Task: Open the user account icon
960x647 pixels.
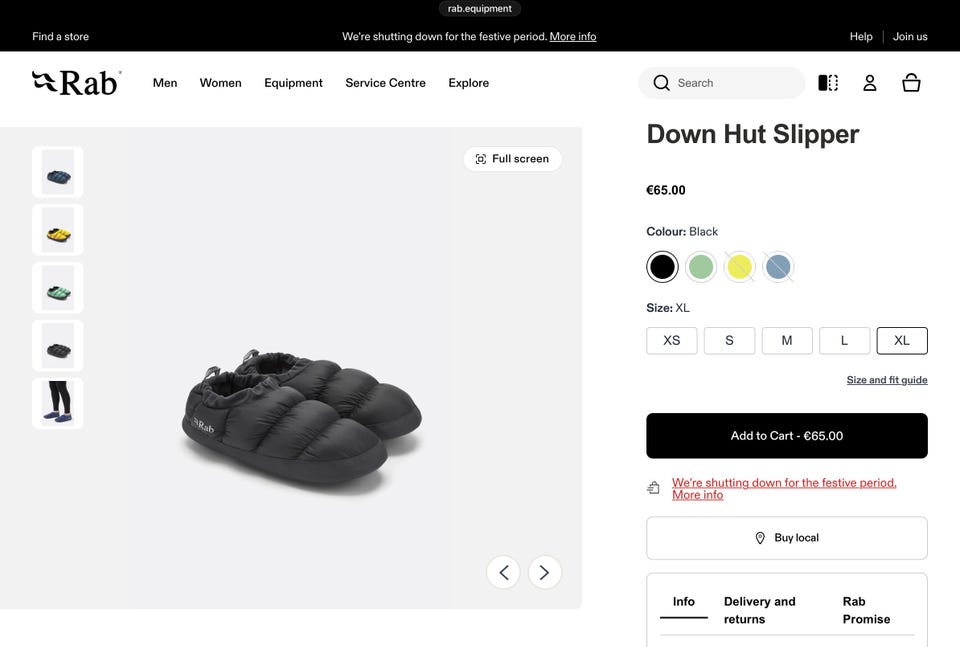Action: [870, 83]
